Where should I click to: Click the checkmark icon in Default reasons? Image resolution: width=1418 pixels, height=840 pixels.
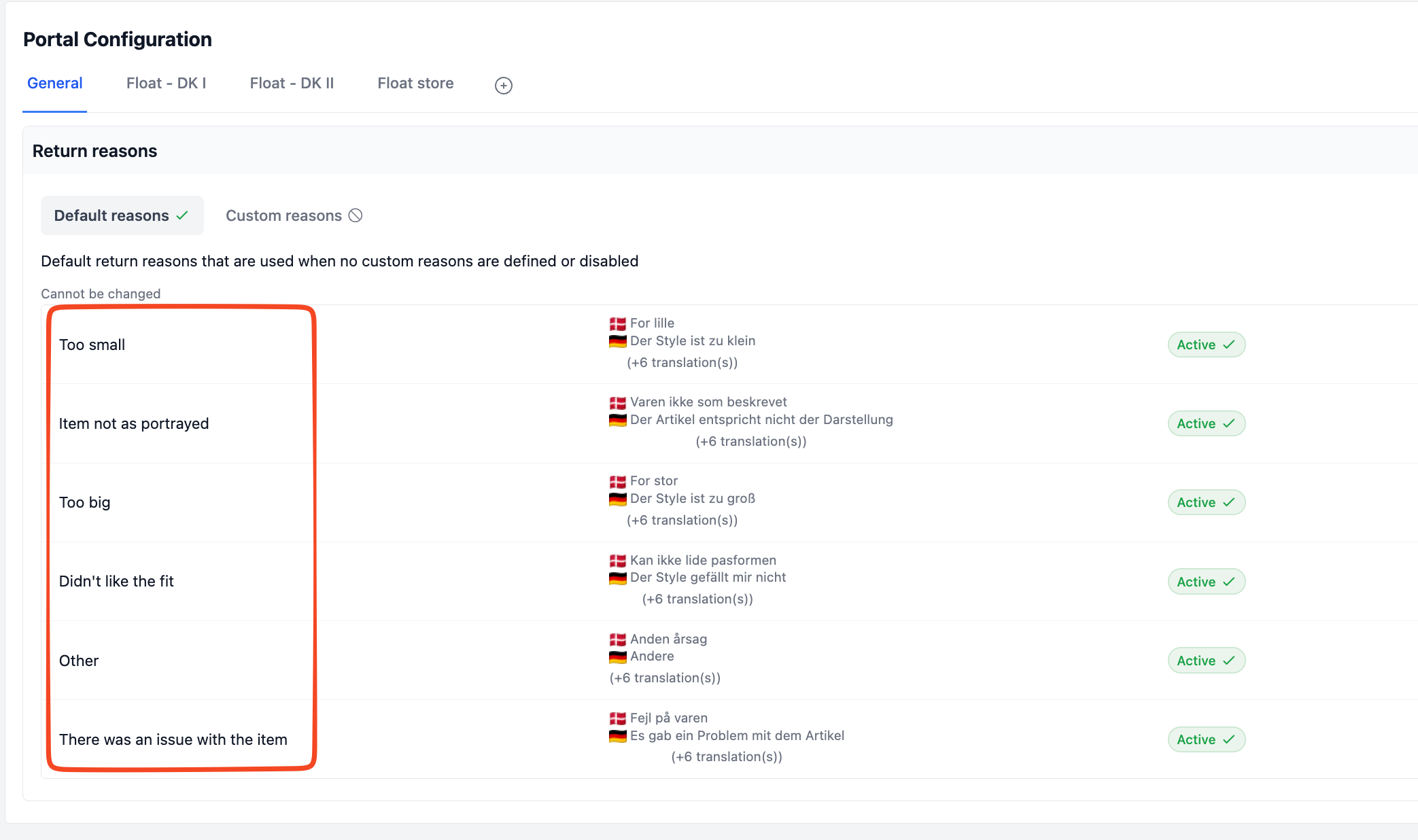pos(182,215)
